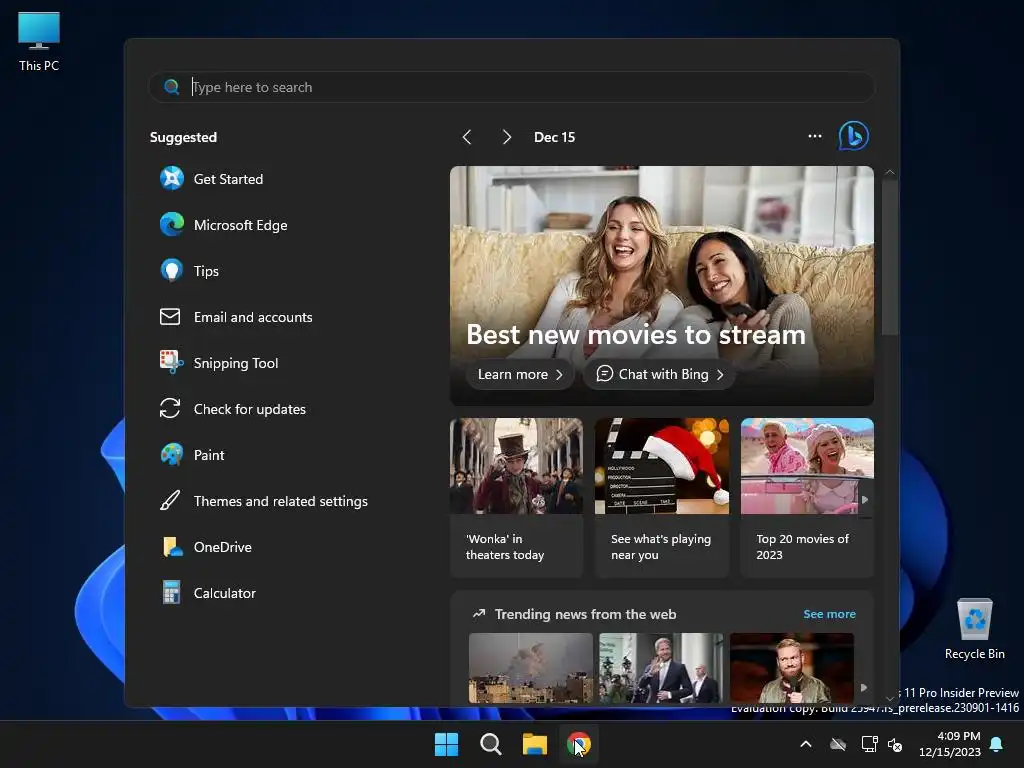Screen dimensions: 1024x768
Task: Go to previous day arrow
Action: (x=467, y=136)
